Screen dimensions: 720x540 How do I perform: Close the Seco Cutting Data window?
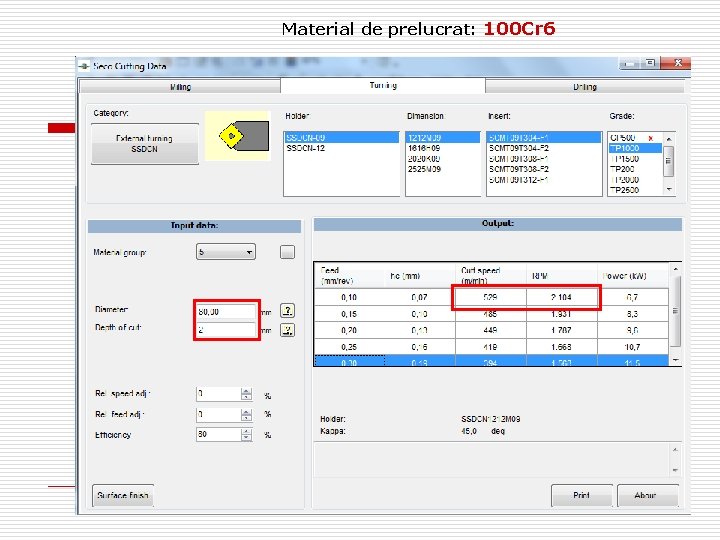point(678,63)
